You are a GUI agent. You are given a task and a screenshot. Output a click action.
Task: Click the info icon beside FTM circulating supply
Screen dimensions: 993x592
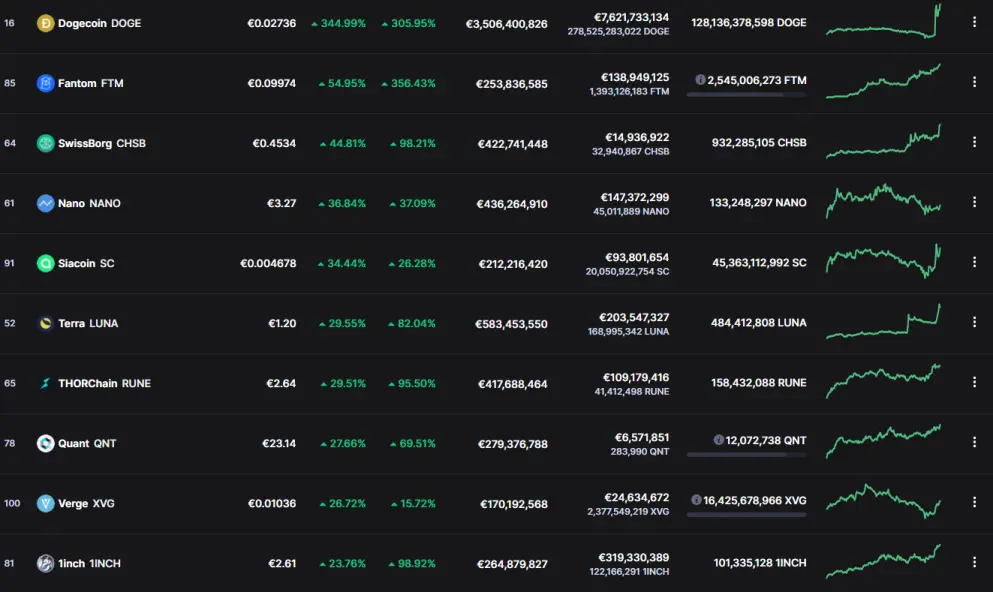tap(700, 80)
